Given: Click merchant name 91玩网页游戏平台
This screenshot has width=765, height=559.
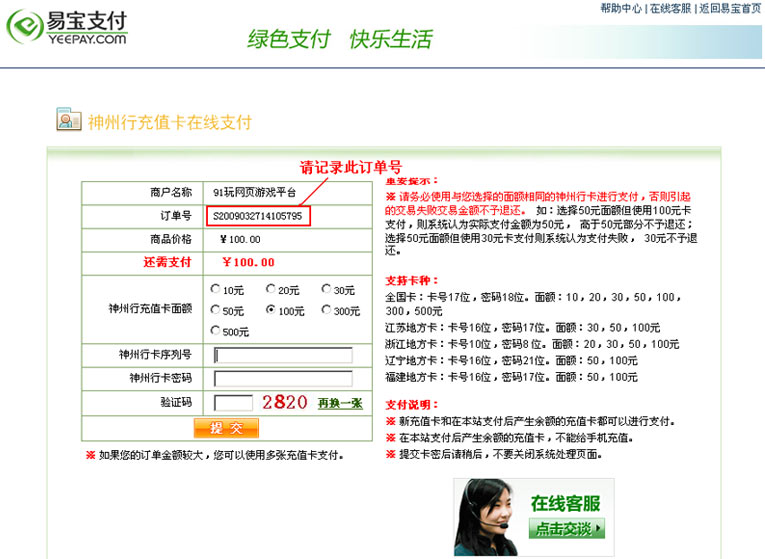Looking at the screenshot, I should click(254, 193).
